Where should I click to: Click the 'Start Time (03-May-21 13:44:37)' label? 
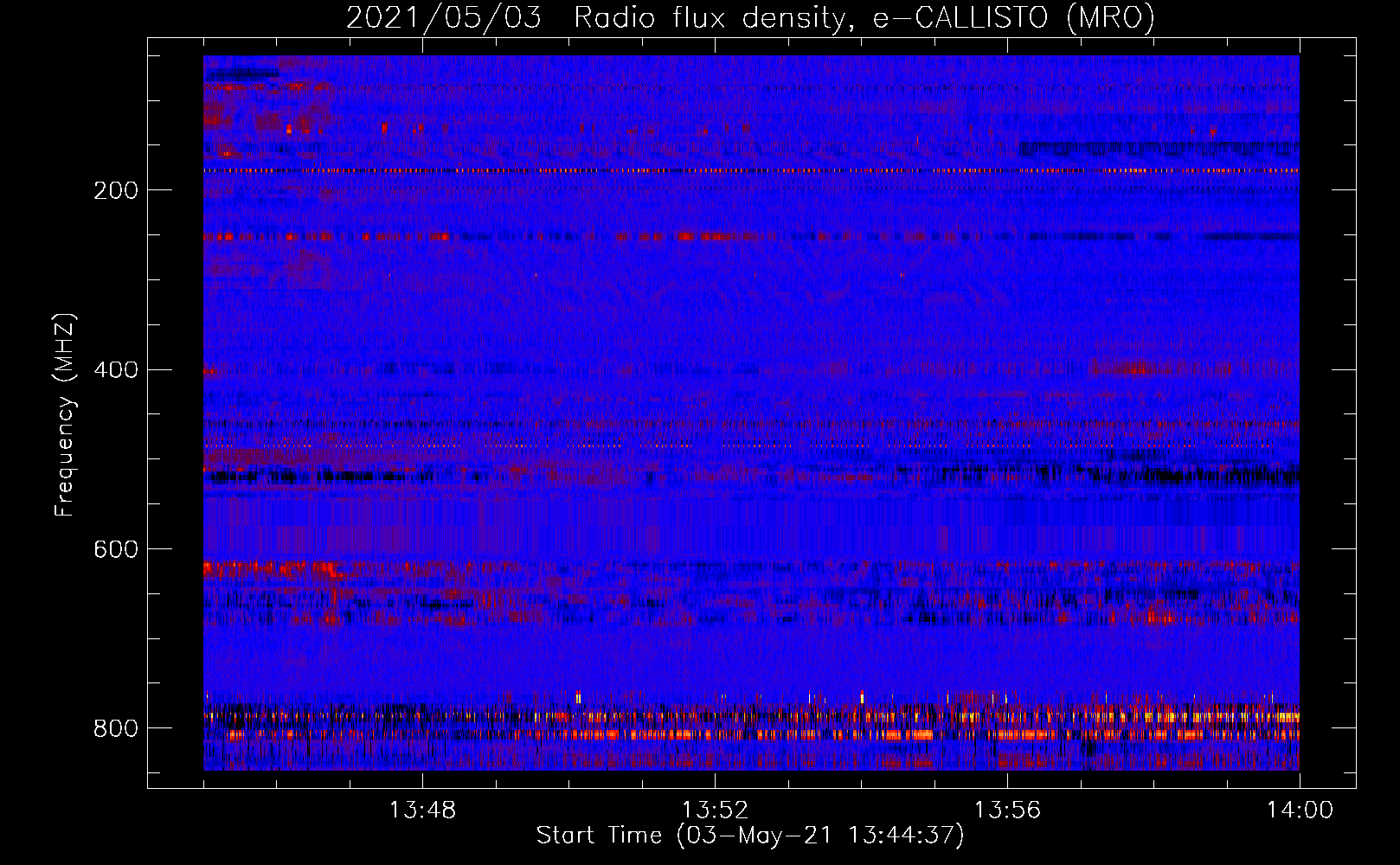click(750, 836)
